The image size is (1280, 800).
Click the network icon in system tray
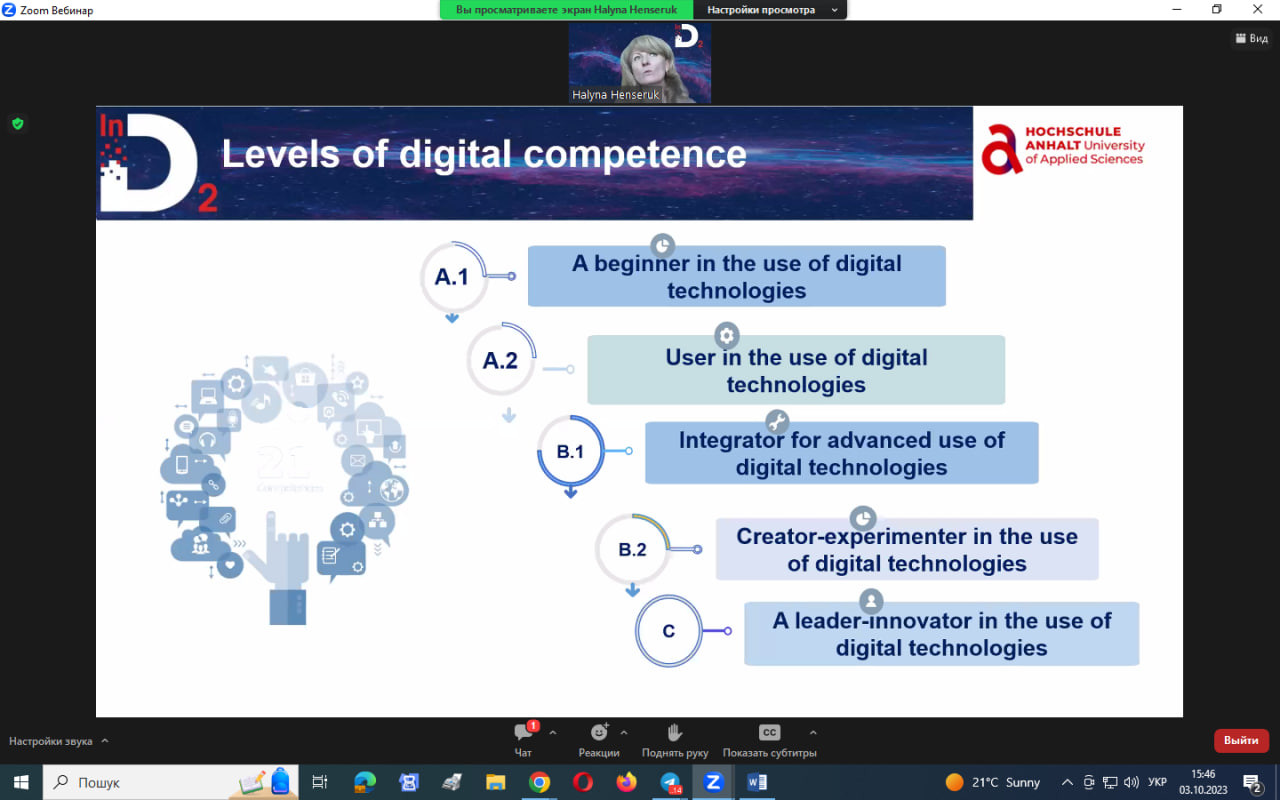(1109, 782)
